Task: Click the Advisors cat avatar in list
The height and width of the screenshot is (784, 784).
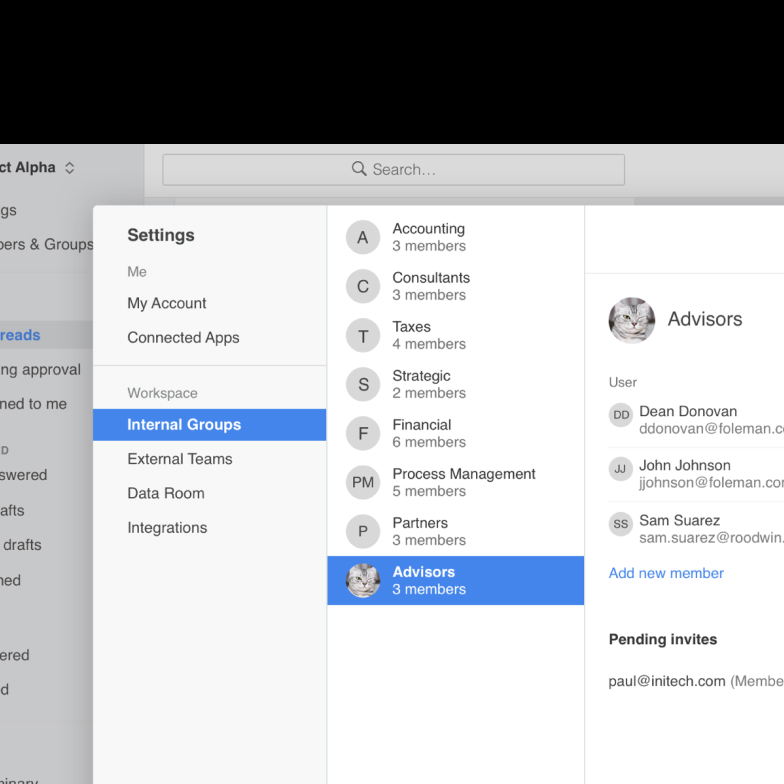Action: pos(363,581)
